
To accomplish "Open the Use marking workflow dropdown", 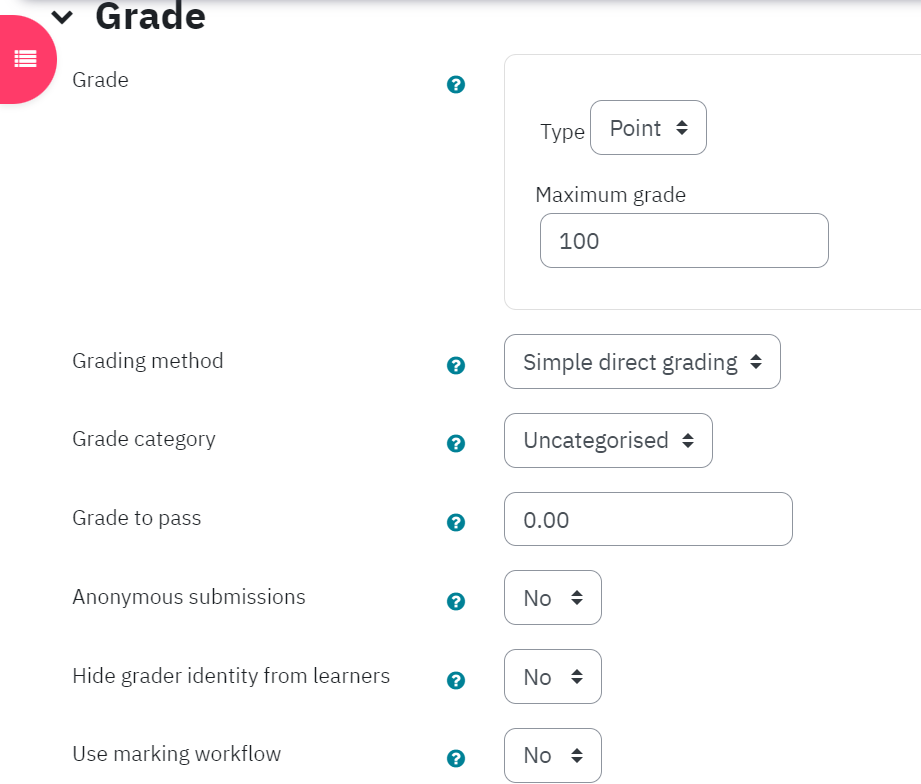I will tap(553, 755).
